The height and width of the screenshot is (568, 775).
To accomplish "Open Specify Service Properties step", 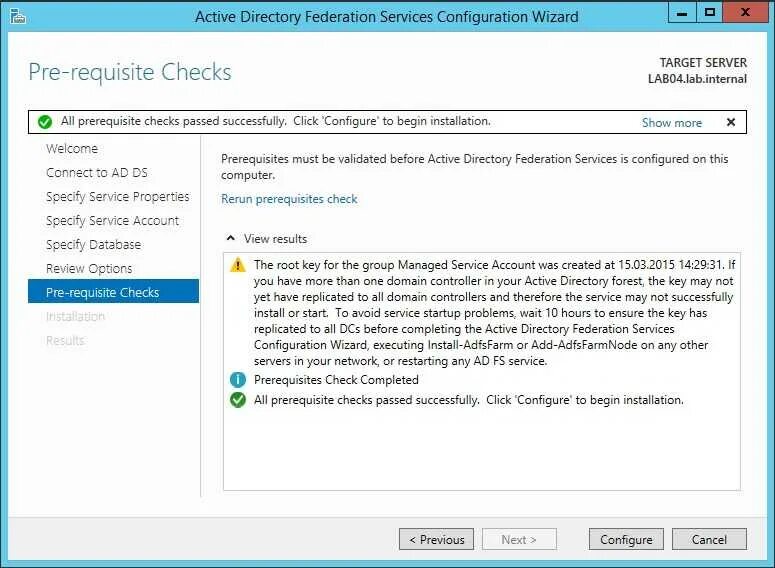I will [117, 197].
